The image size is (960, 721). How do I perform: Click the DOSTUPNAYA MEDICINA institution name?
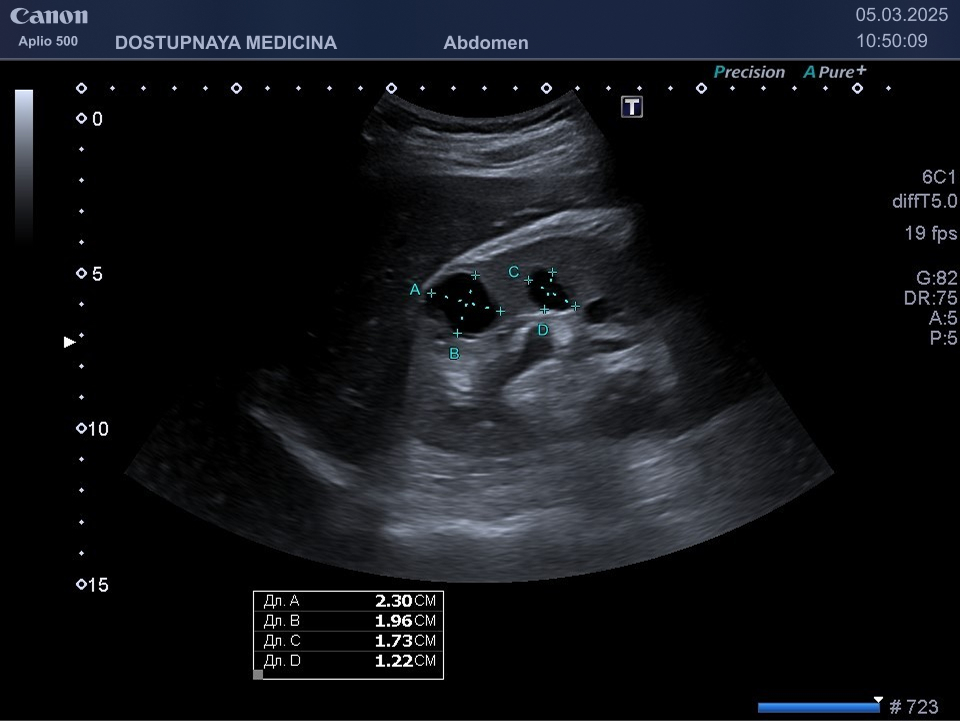(226, 43)
